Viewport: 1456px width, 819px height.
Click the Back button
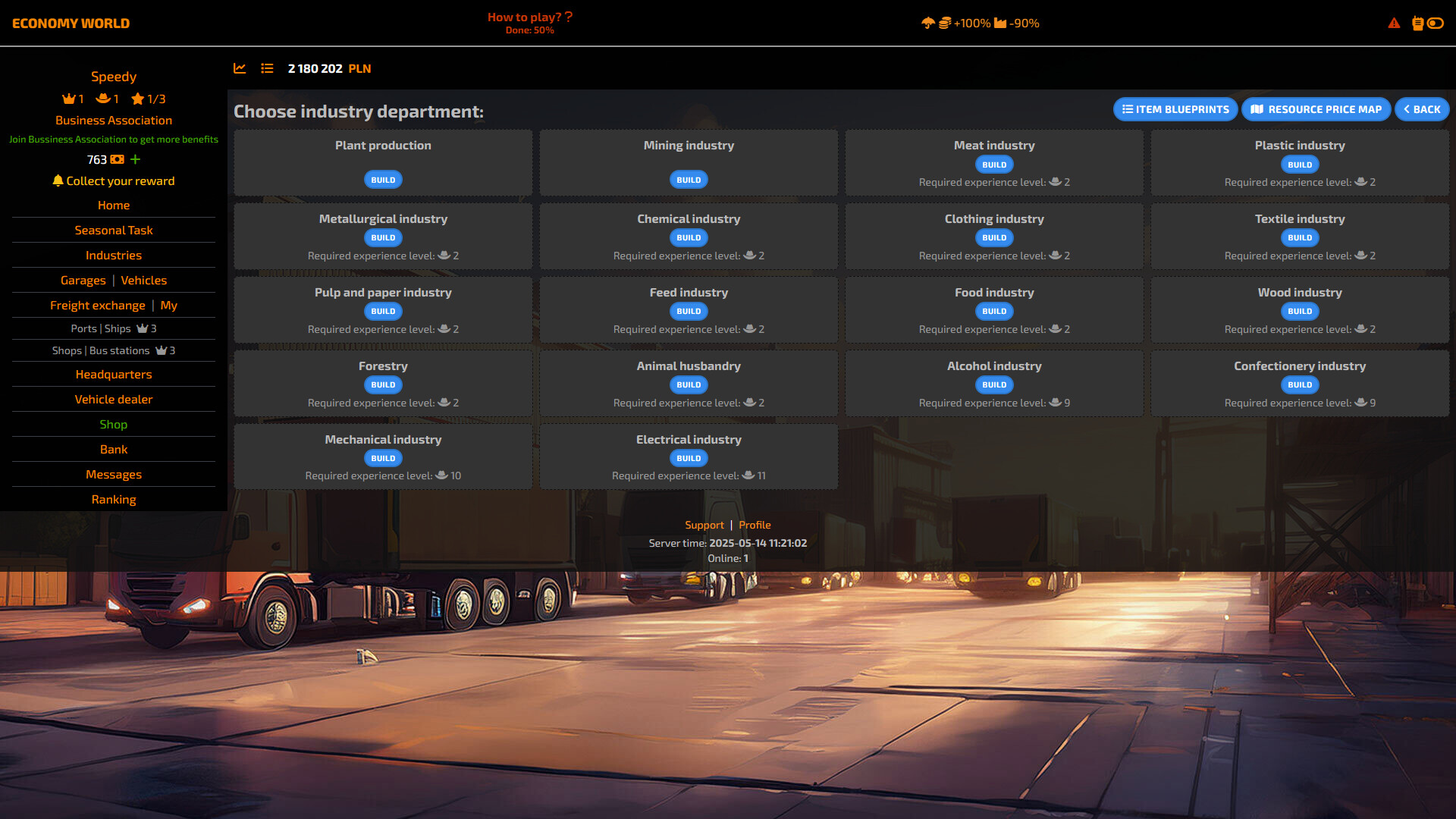[x=1422, y=109]
